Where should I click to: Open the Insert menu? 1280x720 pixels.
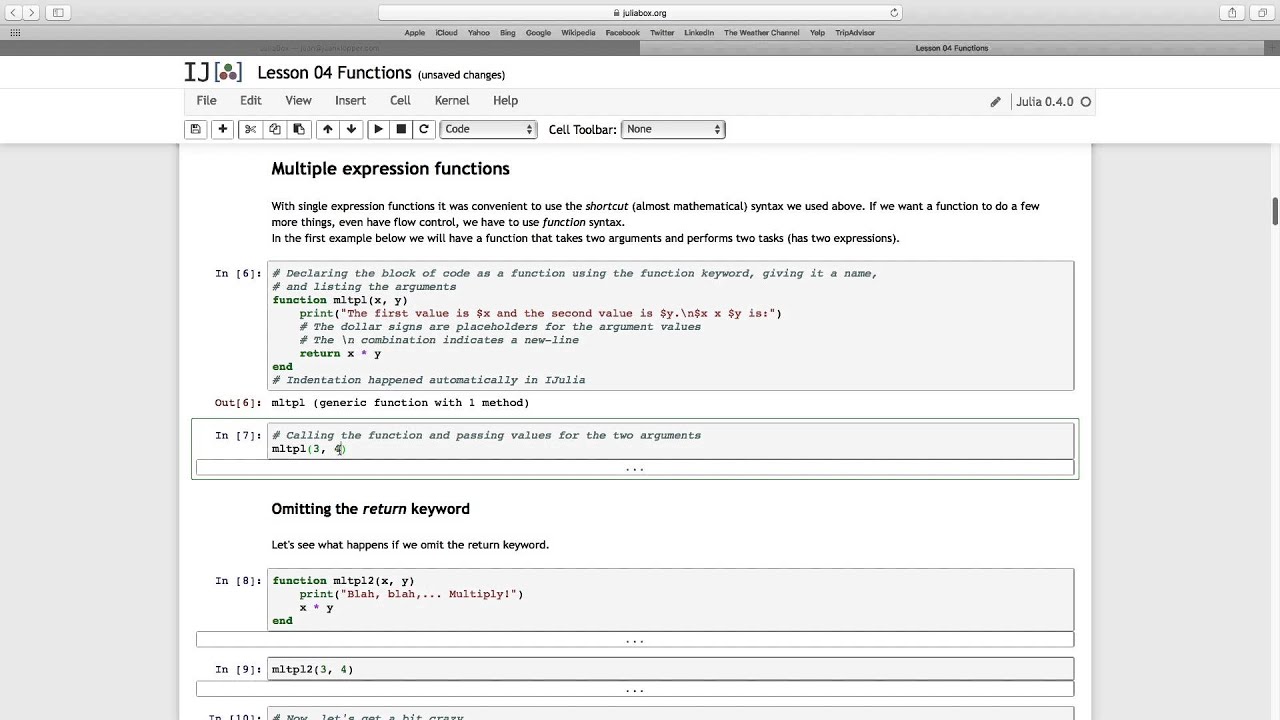(x=350, y=100)
